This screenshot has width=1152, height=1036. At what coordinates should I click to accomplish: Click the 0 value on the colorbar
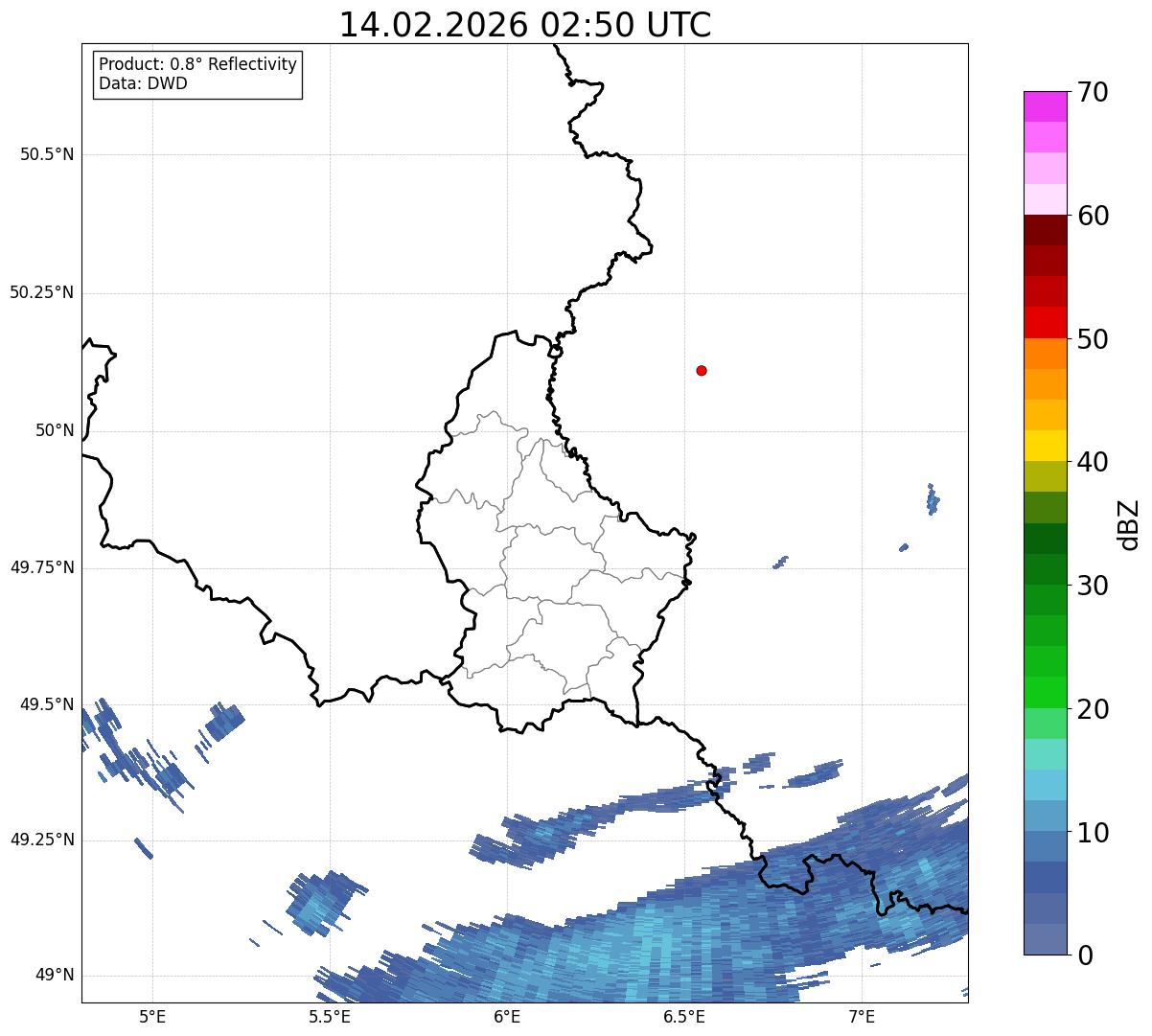tap(1085, 955)
